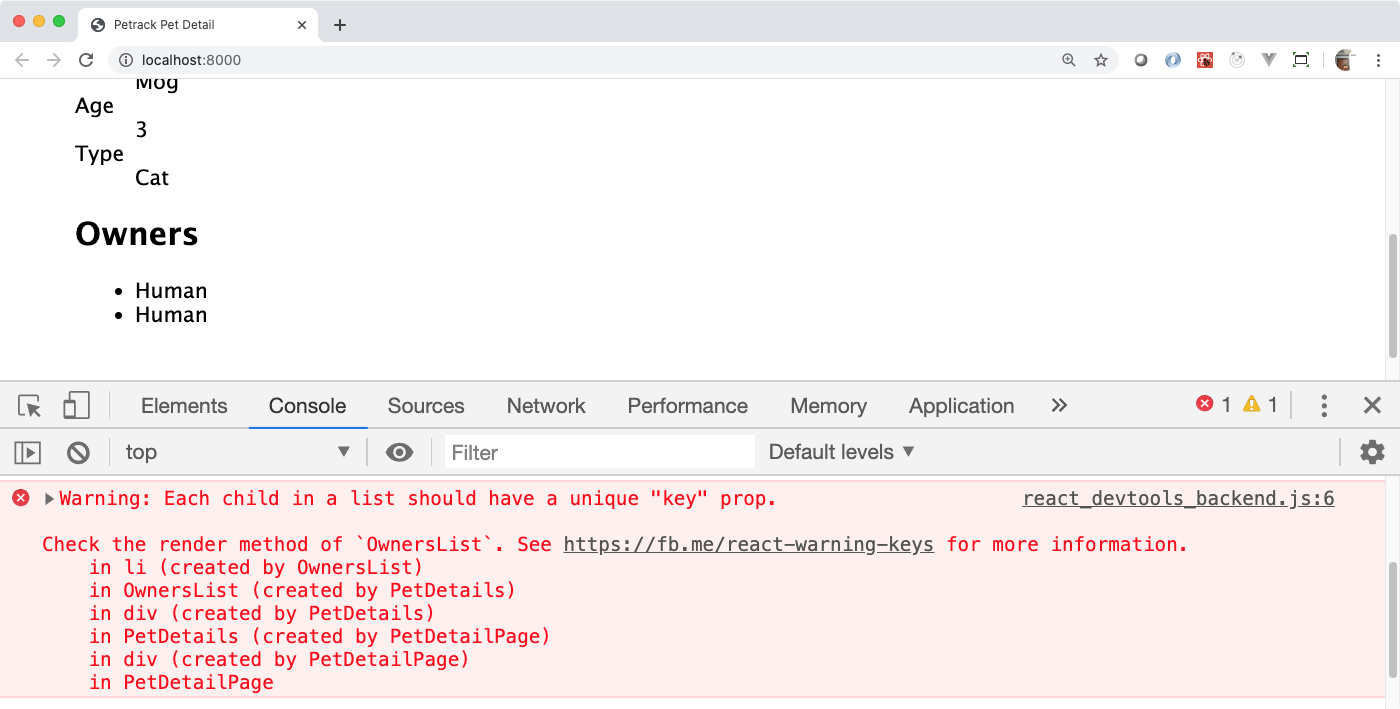Image resolution: width=1400 pixels, height=709 pixels.
Task: Expand the key prop warning message
Action: coord(50,499)
